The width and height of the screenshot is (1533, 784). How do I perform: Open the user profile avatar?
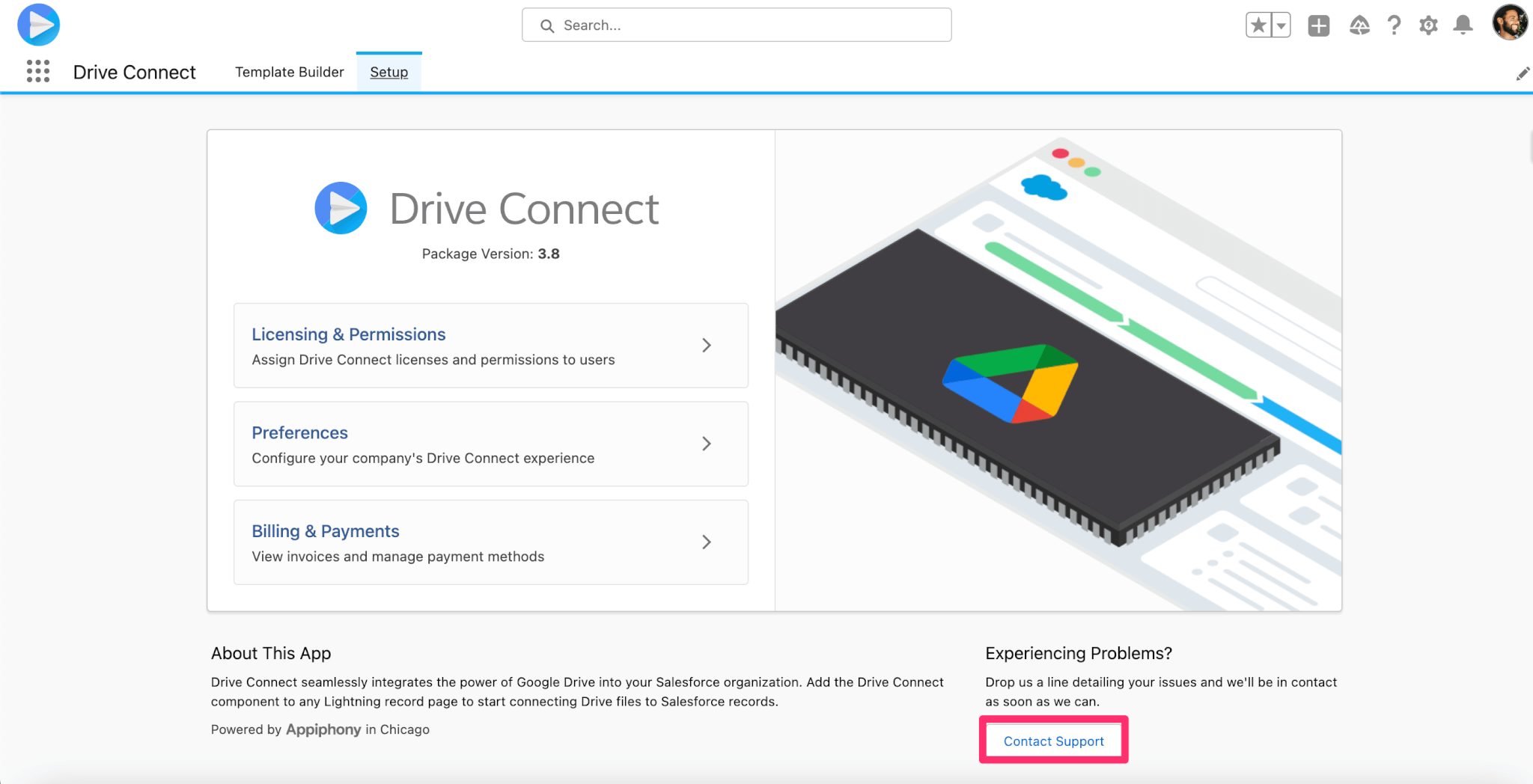click(x=1510, y=22)
